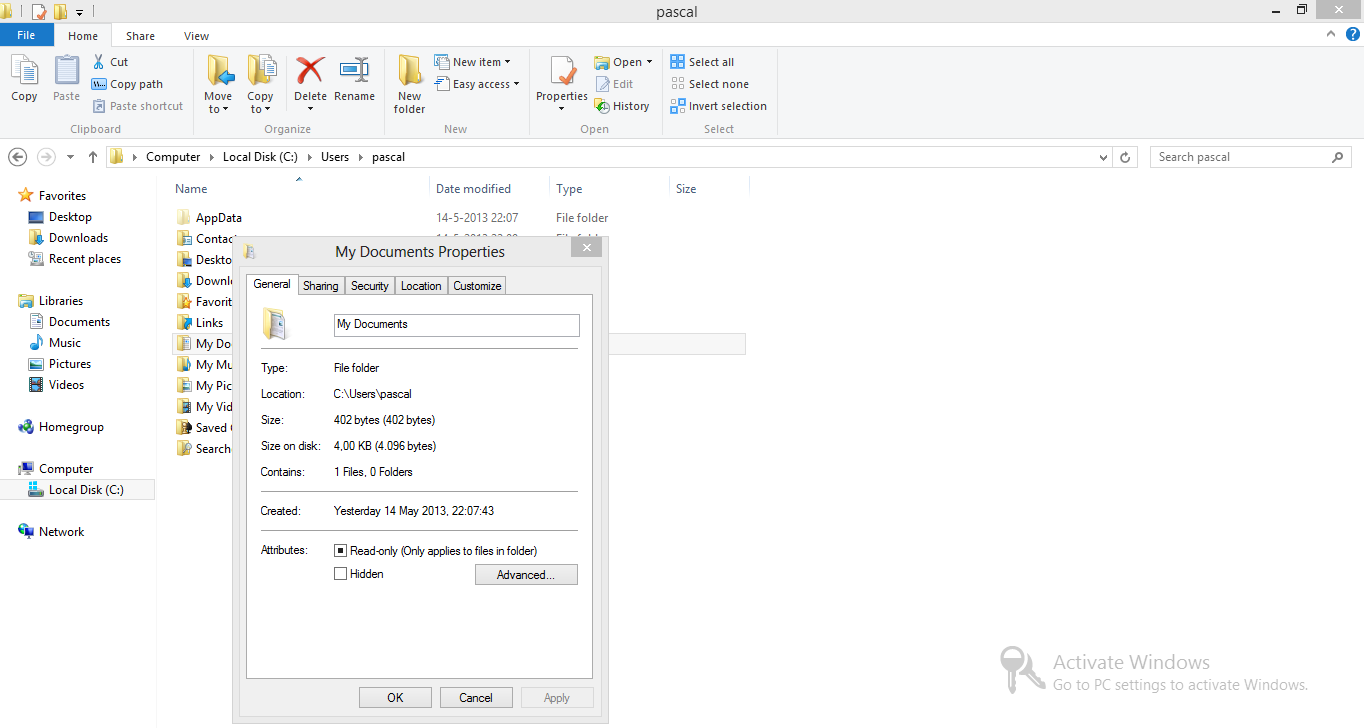This screenshot has width=1364, height=728.
Task: Switch to the Sharing tab in Properties
Action: pos(321,286)
